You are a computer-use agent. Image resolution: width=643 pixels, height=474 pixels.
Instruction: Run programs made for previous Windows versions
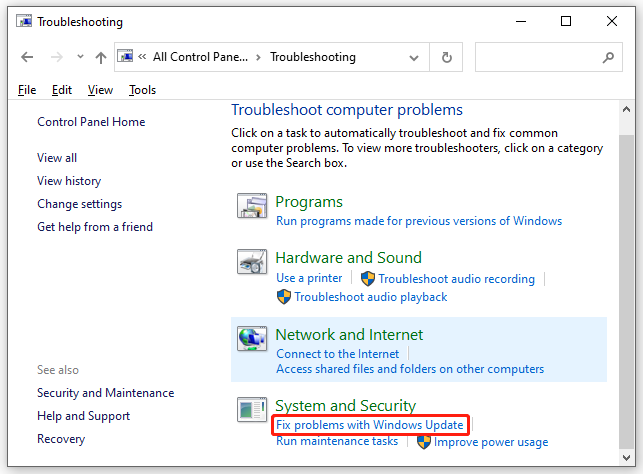(x=419, y=221)
